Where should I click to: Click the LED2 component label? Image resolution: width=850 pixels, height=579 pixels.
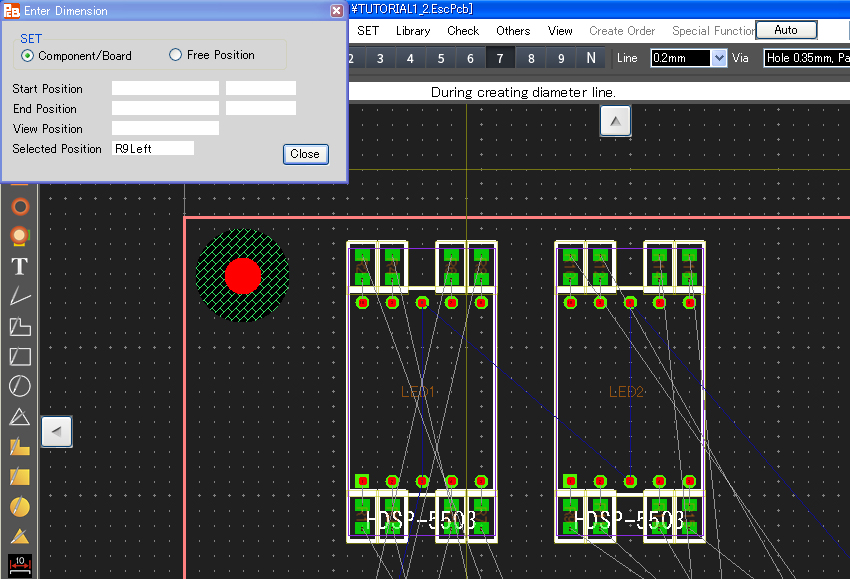(626, 391)
